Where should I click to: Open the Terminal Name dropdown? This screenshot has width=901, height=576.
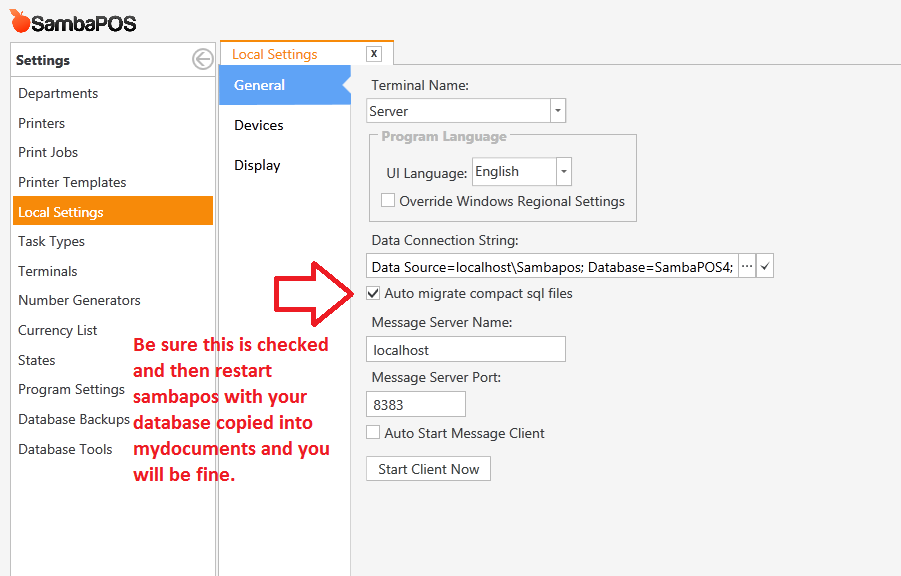tap(557, 111)
